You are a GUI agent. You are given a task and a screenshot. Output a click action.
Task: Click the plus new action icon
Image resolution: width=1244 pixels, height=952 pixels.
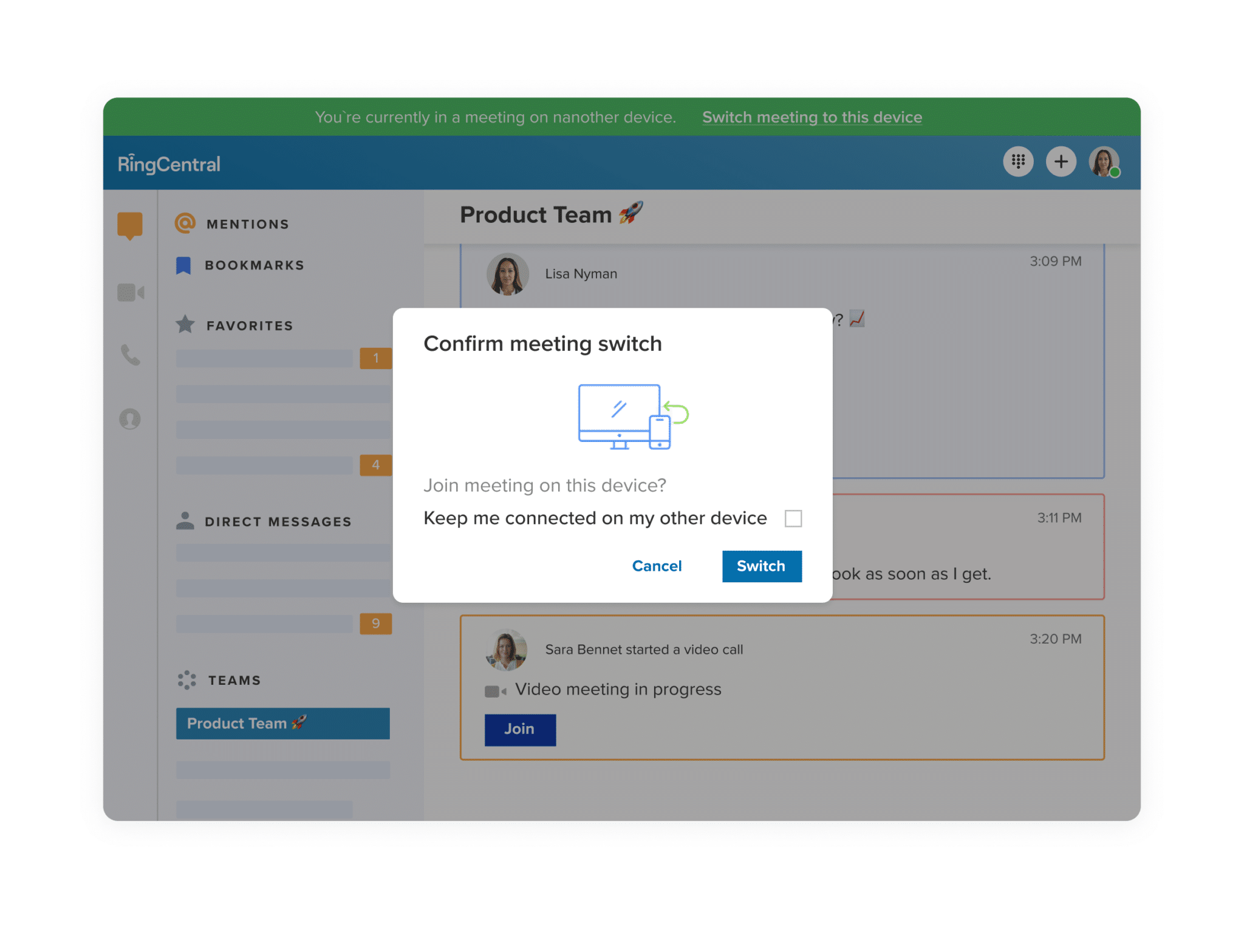[1061, 161]
